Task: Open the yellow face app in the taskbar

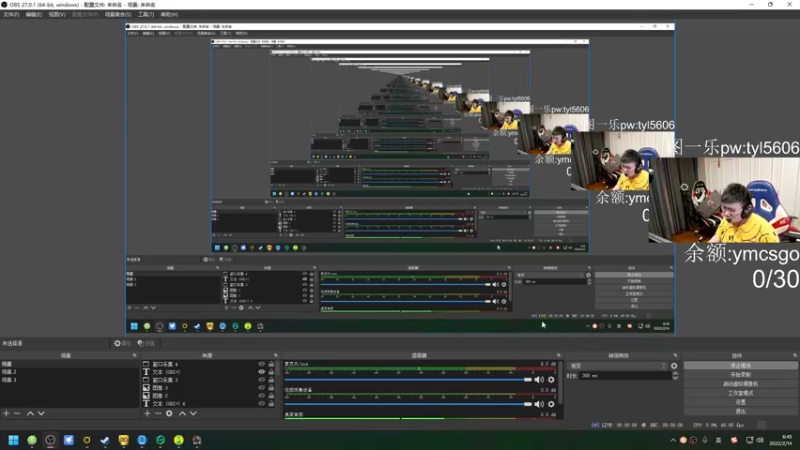Action: coord(123,440)
